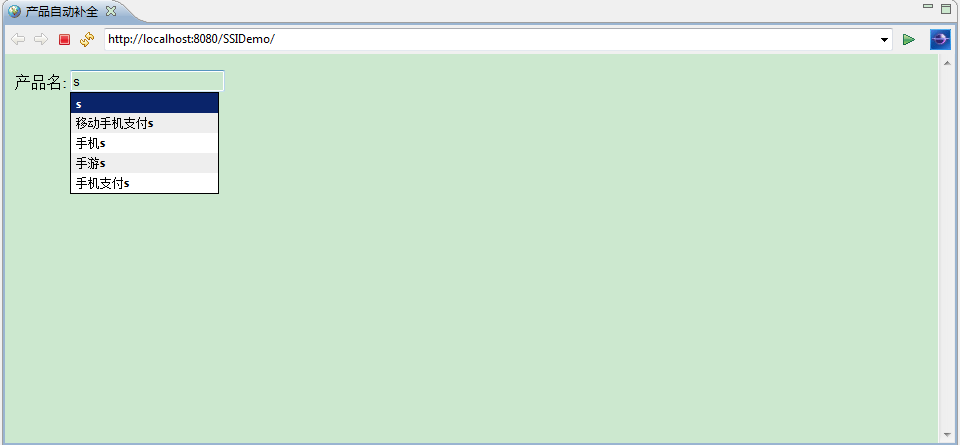Close the 产品自动补全 tab with its X

point(111,11)
